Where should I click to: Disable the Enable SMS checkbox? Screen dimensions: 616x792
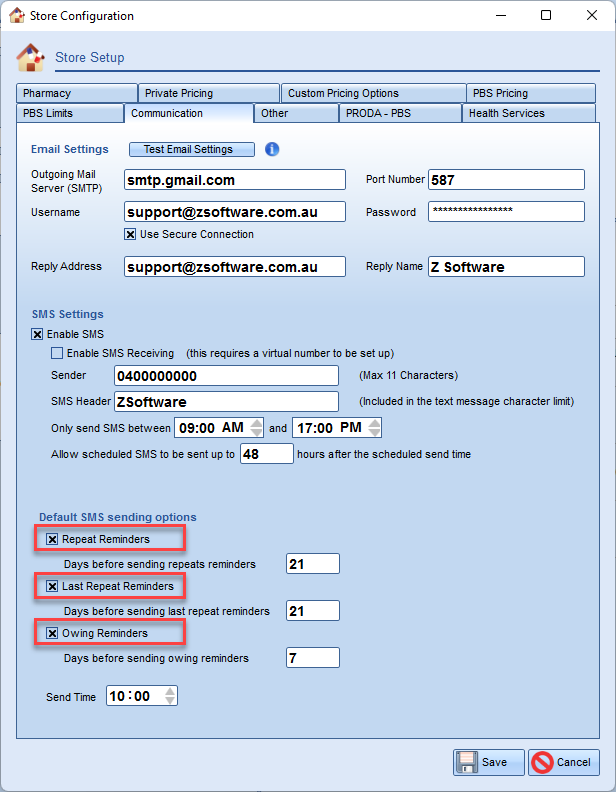38,334
